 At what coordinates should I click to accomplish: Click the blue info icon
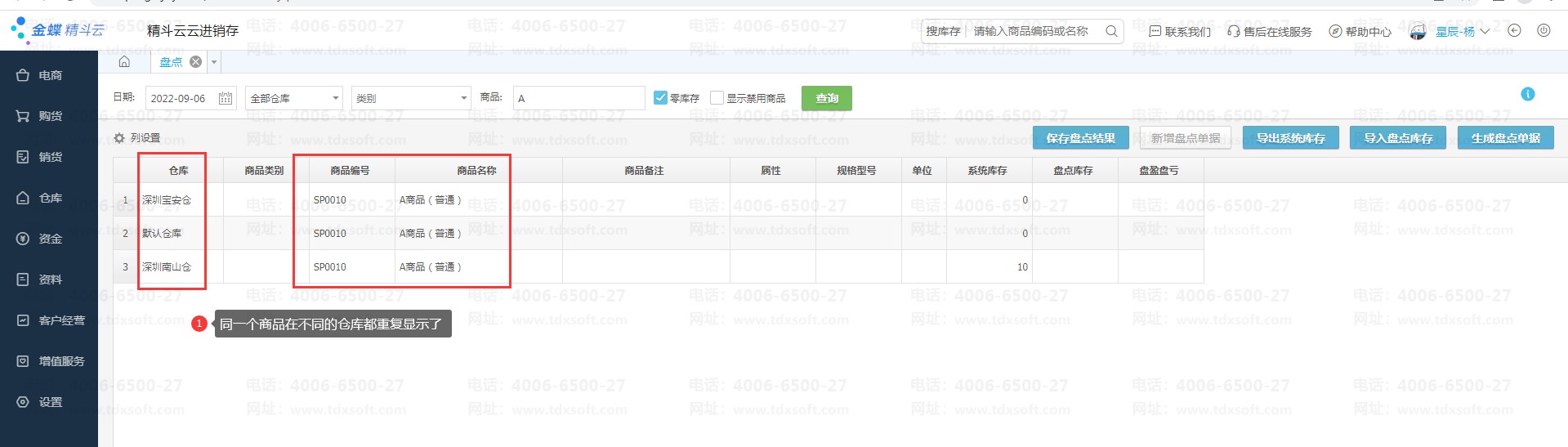[1527, 94]
